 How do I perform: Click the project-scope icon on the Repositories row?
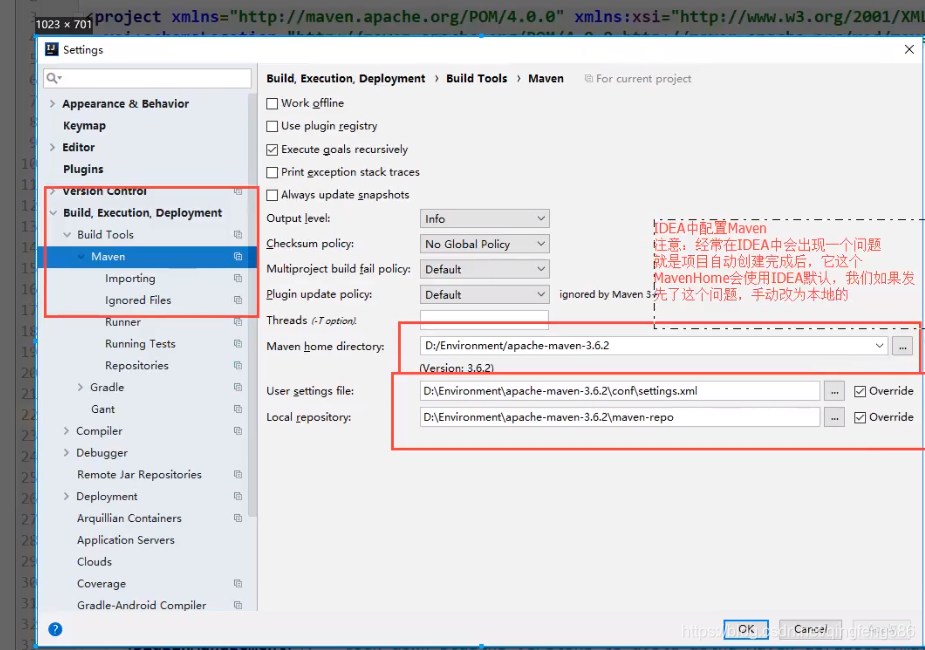(238, 366)
